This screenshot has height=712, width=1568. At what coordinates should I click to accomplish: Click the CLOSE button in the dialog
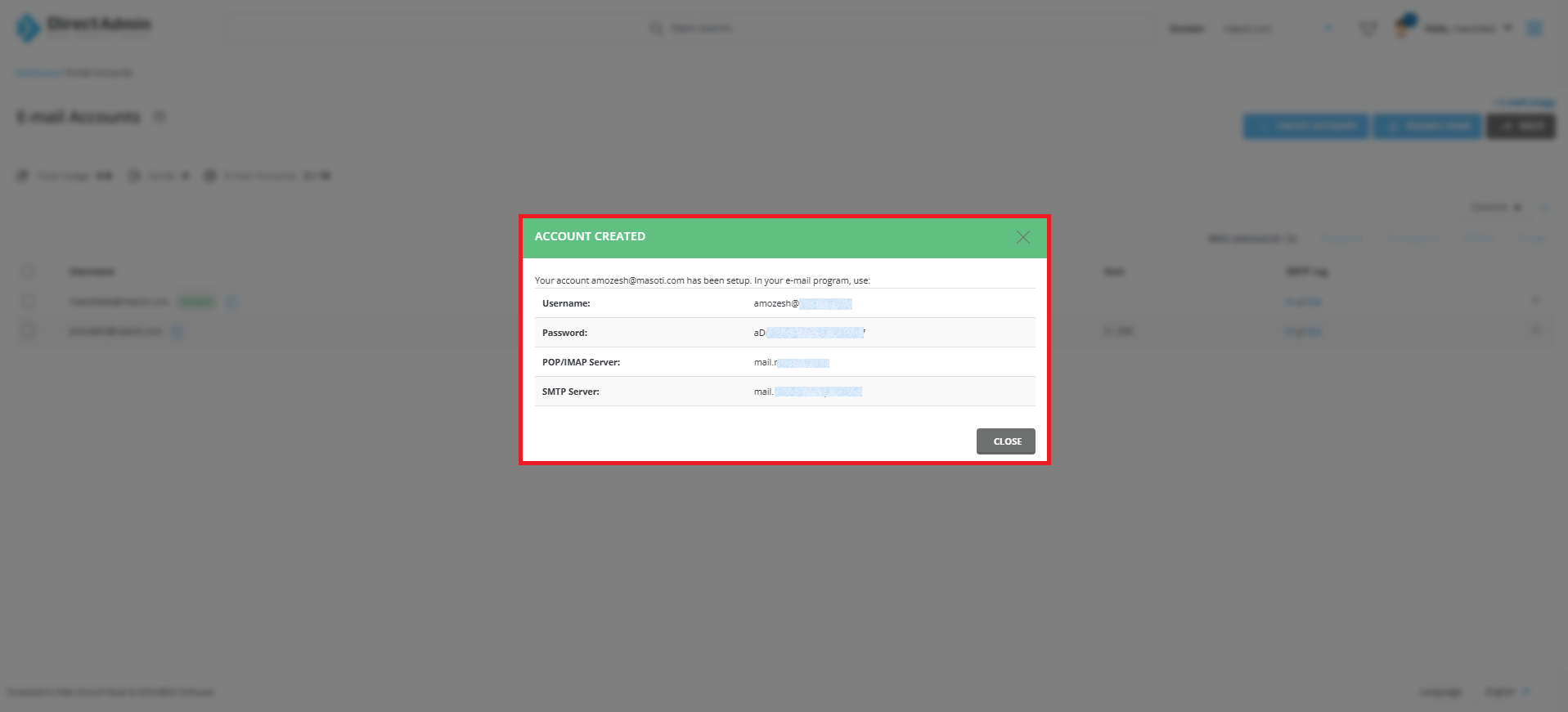[x=1005, y=441]
